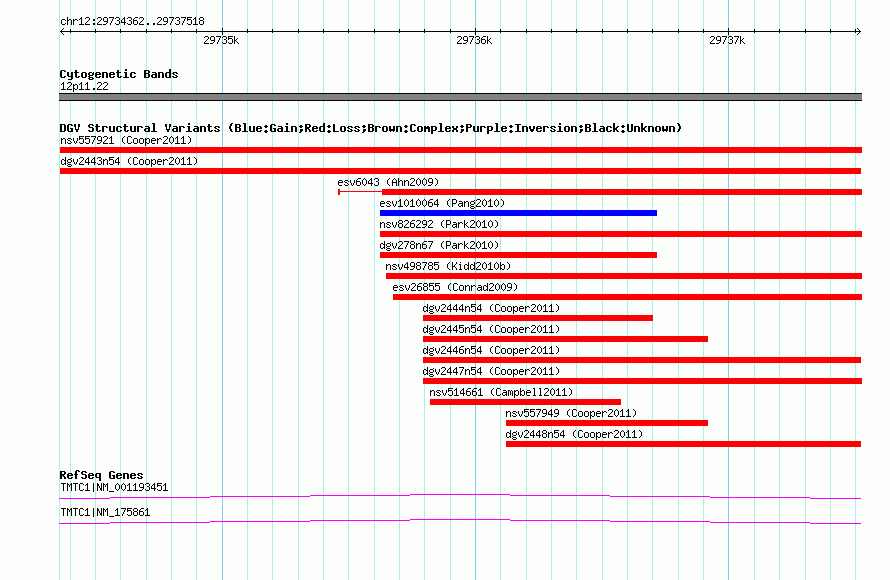The image size is (890, 580).
Task: Click the DGV Structural Variants track title
Action: tap(370, 128)
